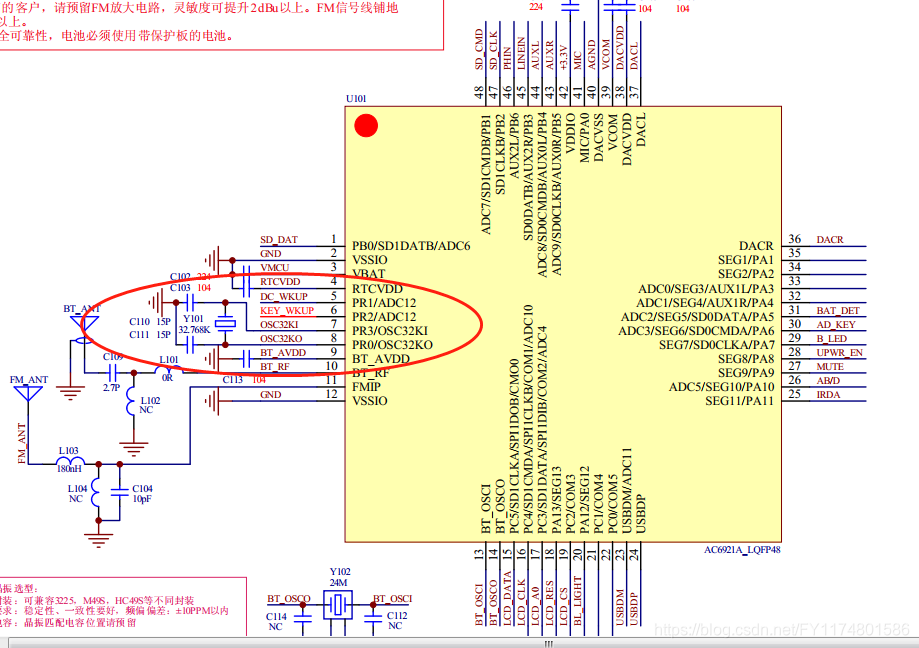The image size is (919, 648).
Task: Select the L101 0R inductor symbol
Action: 169,371
